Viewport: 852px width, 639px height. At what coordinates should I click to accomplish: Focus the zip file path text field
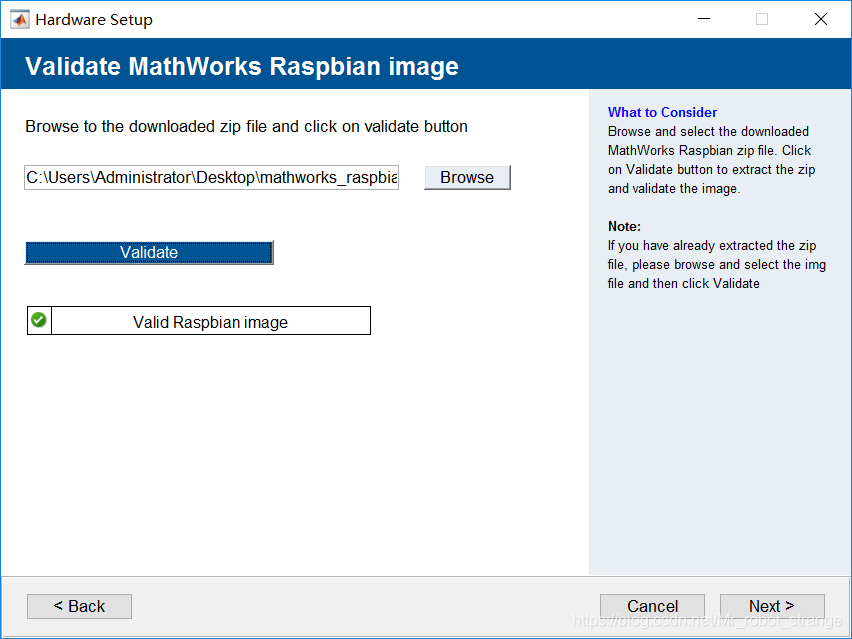[x=212, y=178]
